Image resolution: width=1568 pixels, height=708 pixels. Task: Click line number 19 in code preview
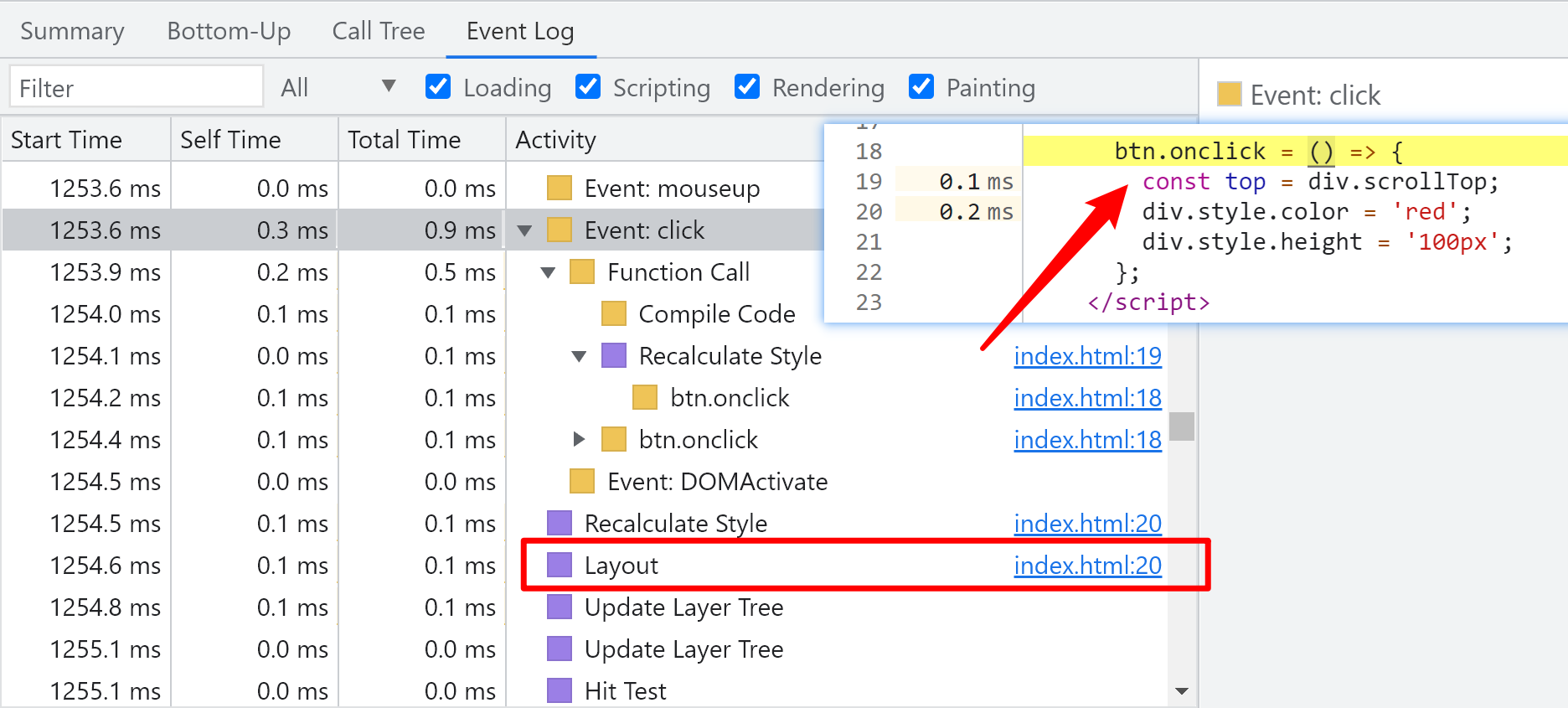869,182
